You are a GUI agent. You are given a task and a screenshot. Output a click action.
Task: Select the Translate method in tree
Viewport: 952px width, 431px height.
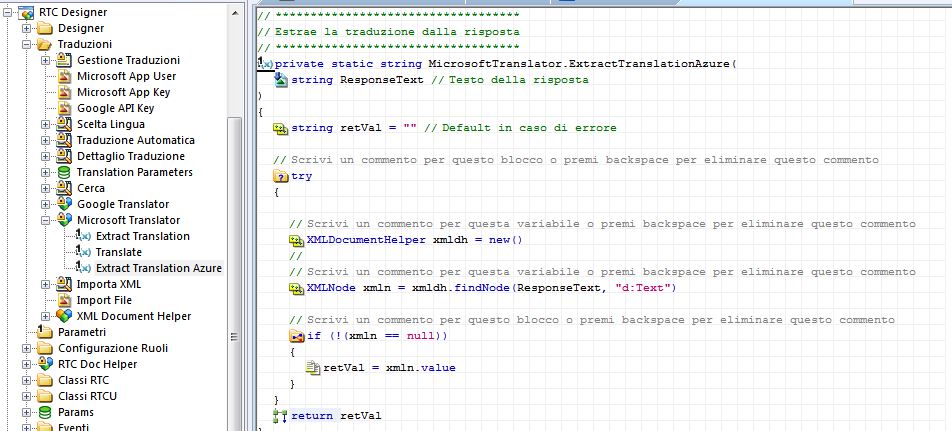pos(119,252)
